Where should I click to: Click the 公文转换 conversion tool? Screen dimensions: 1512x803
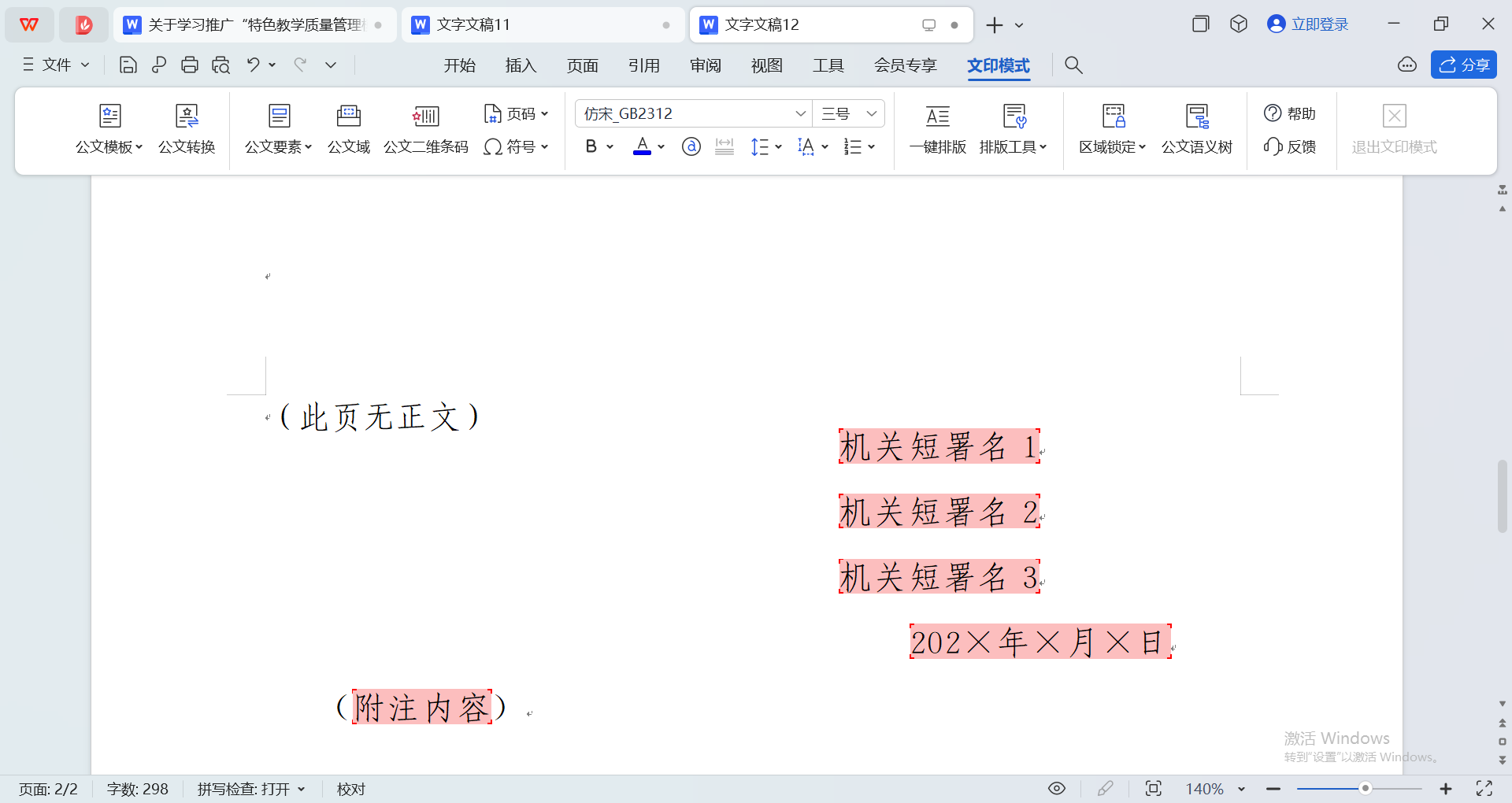pyautogui.click(x=187, y=130)
